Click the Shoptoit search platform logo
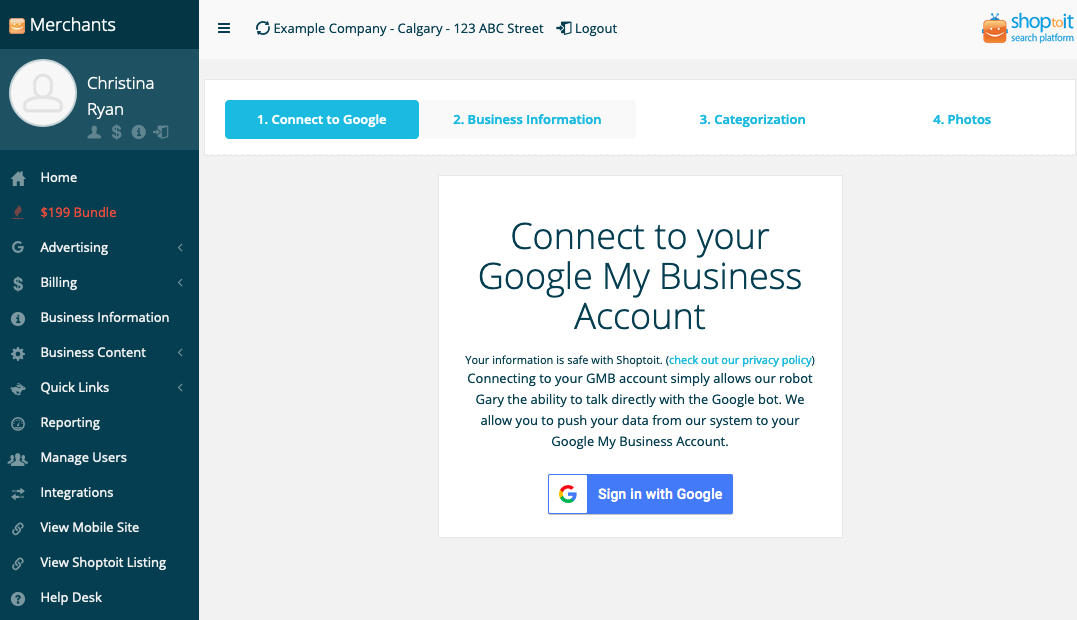 tap(1028, 28)
